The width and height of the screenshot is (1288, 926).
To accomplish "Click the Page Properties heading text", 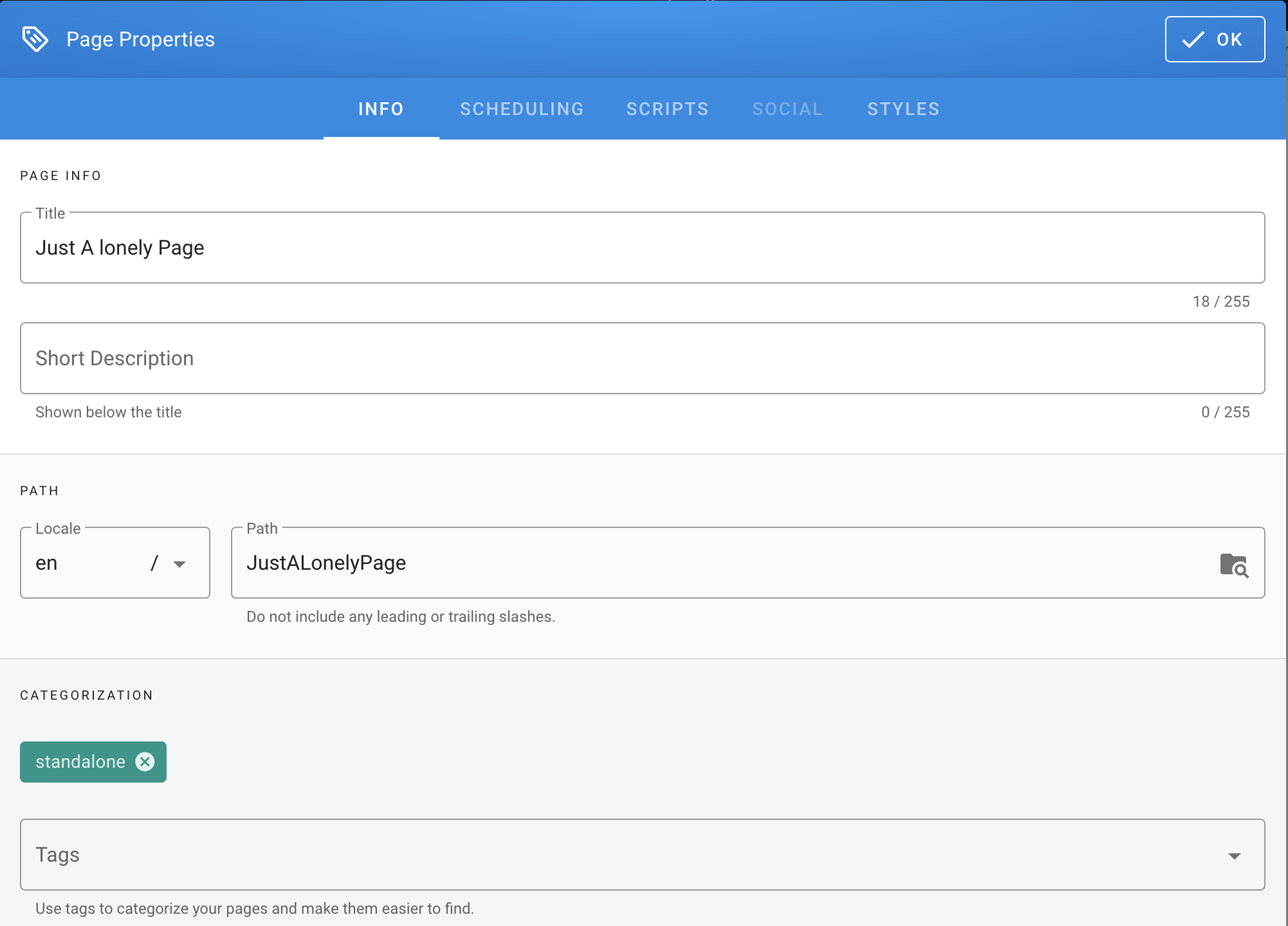I will pyautogui.click(x=140, y=39).
